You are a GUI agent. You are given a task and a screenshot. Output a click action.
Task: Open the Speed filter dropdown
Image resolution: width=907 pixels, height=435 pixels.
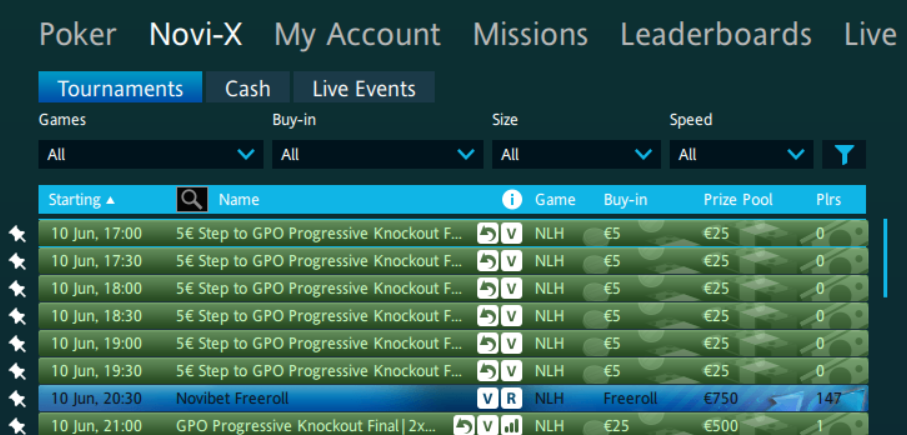[740, 155]
